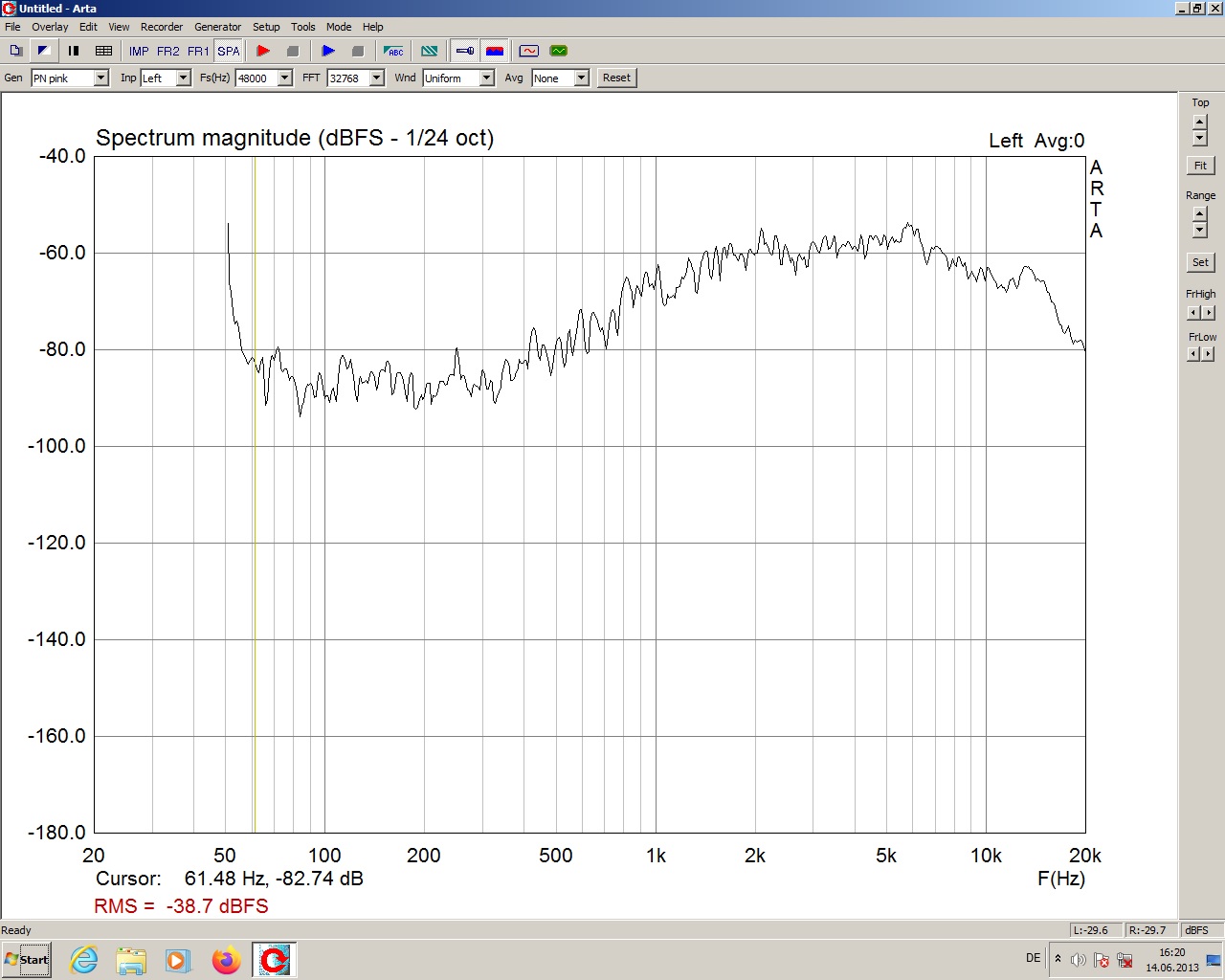Open the Gen signal type dropdown
Image resolution: width=1225 pixels, height=980 pixels.
pos(100,78)
